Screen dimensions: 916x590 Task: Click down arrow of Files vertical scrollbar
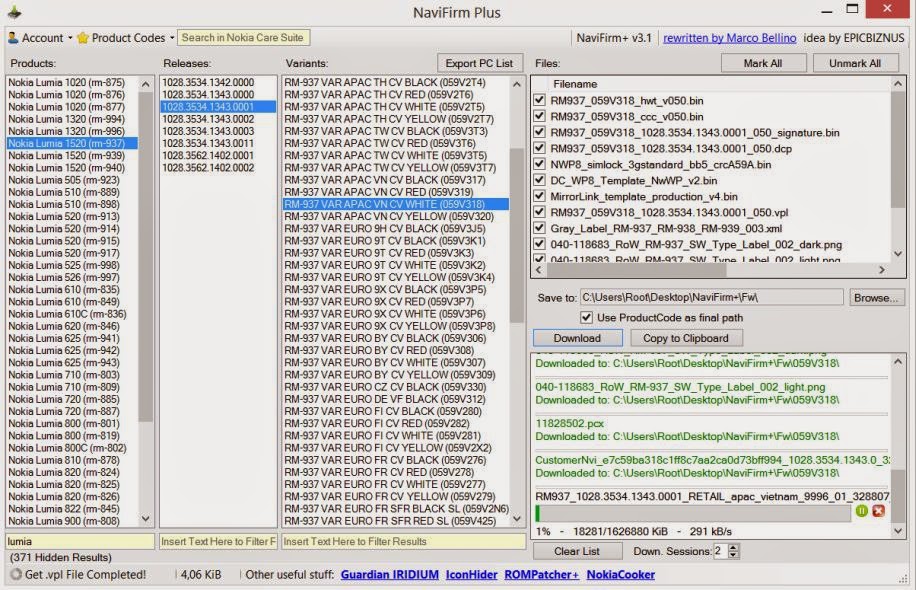coord(898,254)
